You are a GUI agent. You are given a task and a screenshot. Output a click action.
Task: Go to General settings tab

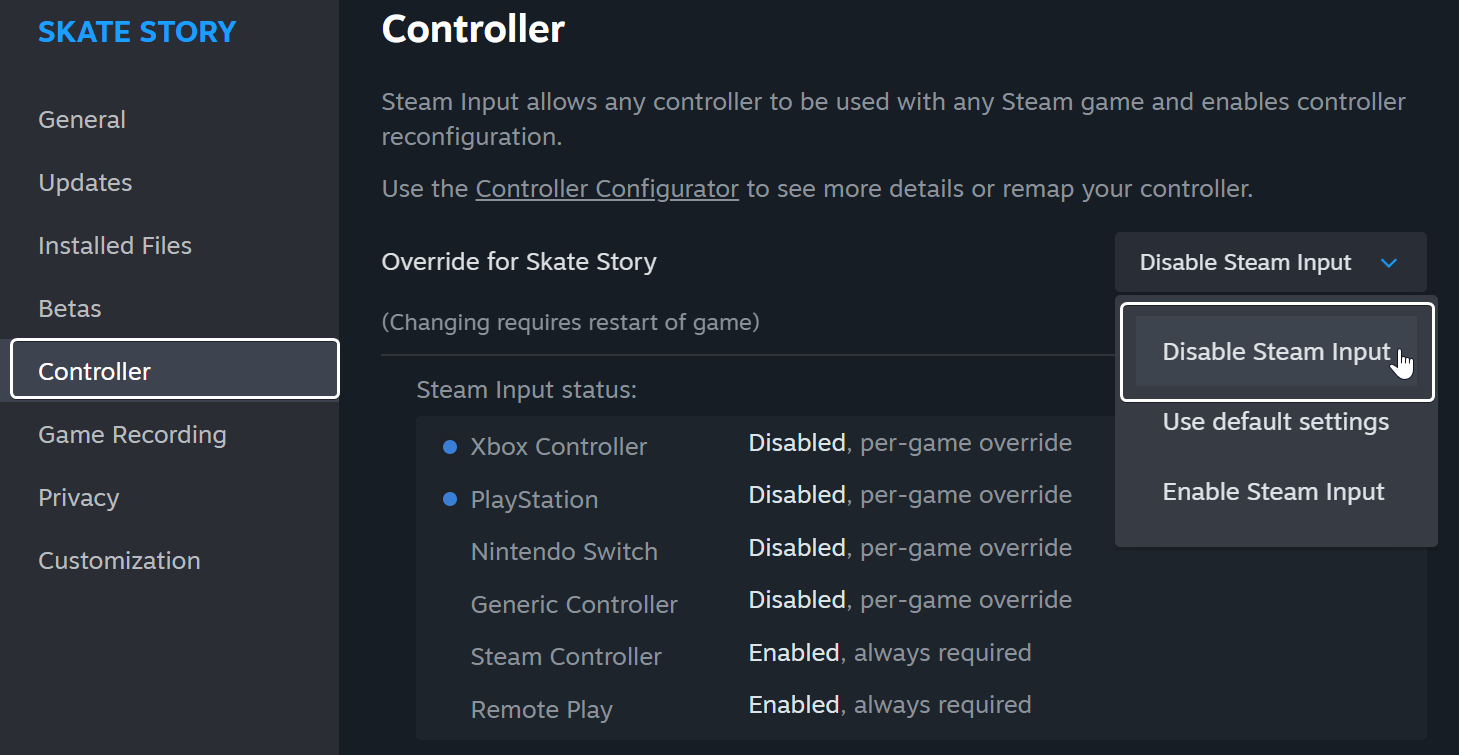coord(82,120)
